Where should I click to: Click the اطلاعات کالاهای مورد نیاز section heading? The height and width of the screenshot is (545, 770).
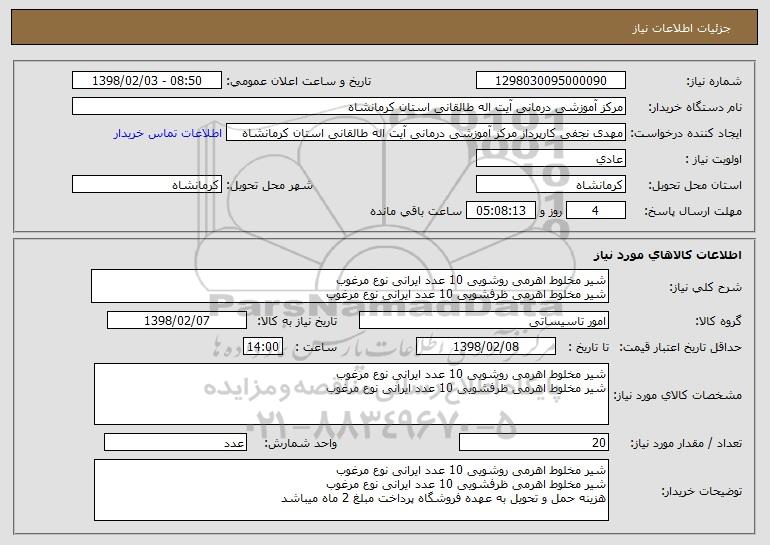click(x=667, y=255)
